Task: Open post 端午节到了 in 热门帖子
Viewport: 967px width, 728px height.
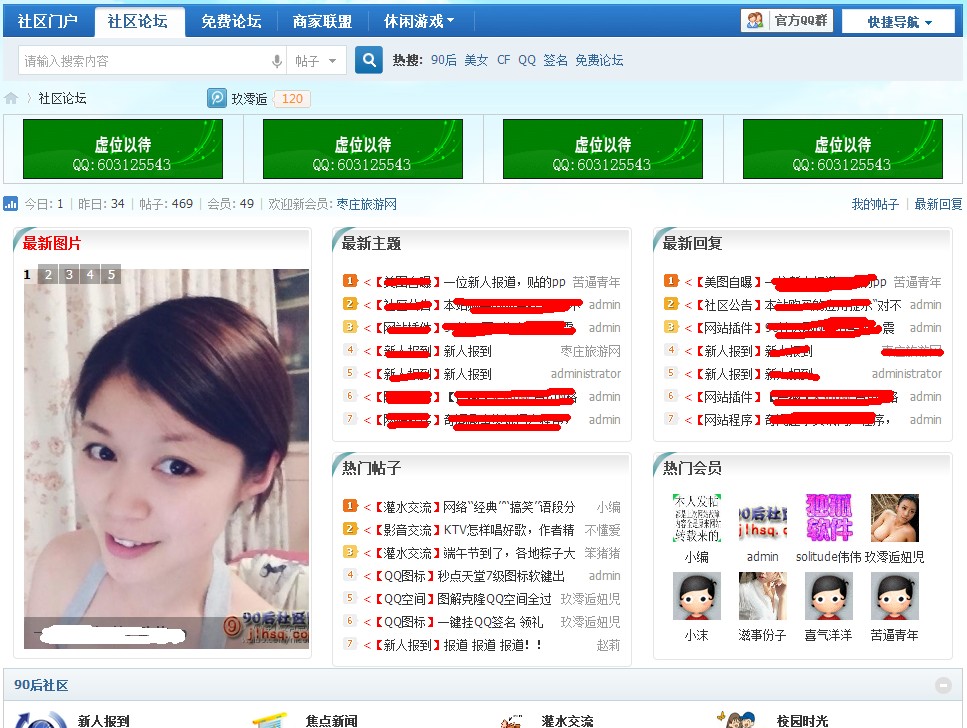Action: pyautogui.click(x=509, y=553)
